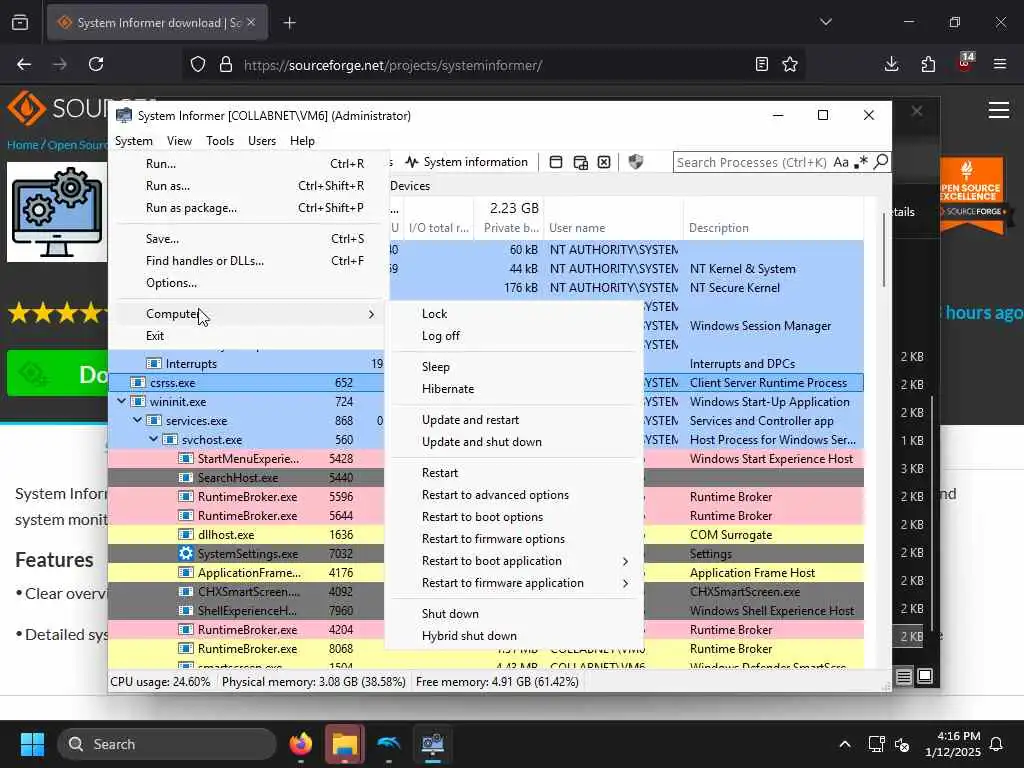
Task: Choose Run... from System menu
Action: click(248, 164)
